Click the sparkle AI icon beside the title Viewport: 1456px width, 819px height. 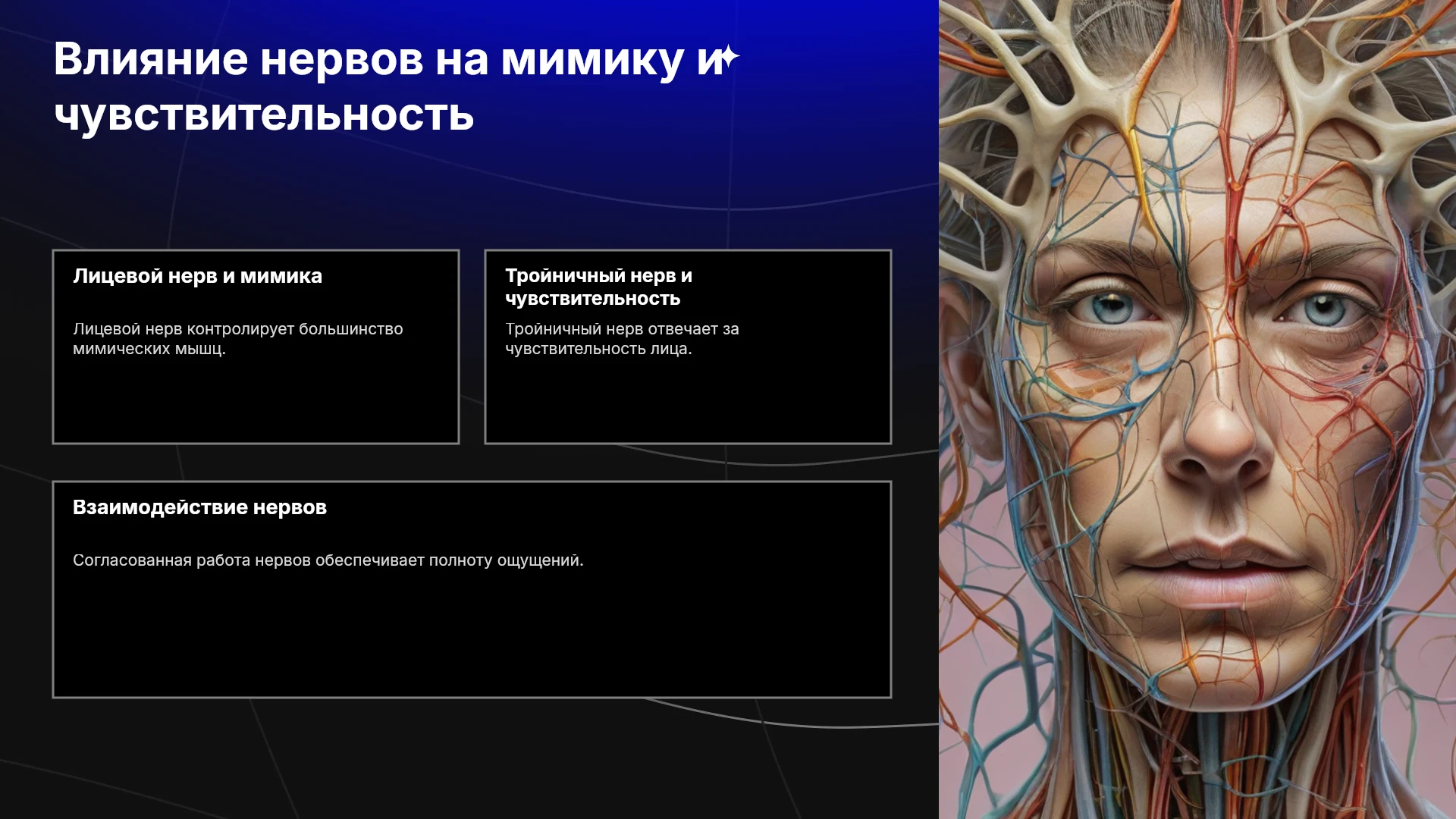(x=728, y=58)
